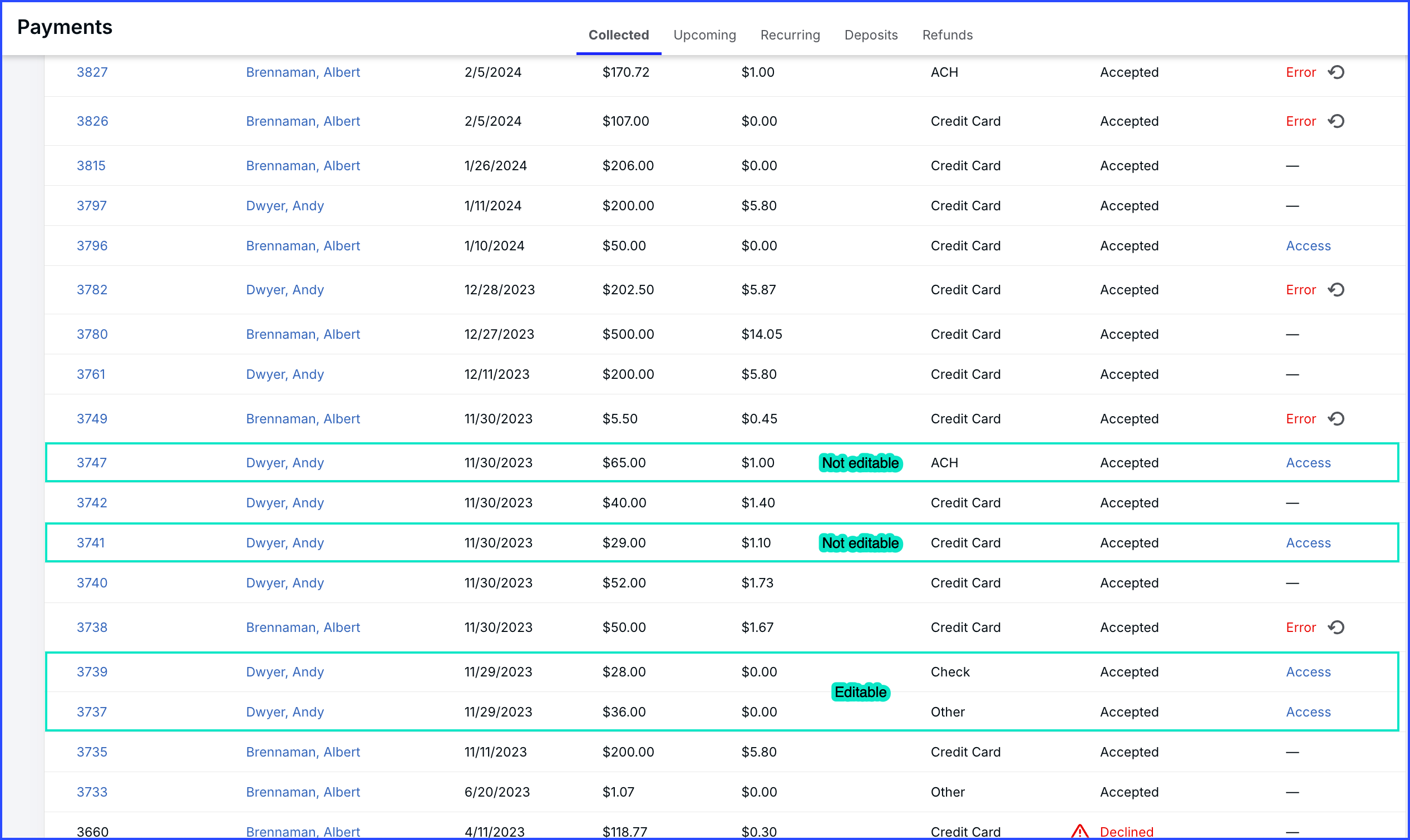Open payment number 3780
Image resolution: width=1410 pixels, height=840 pixels.
[92, 334]
